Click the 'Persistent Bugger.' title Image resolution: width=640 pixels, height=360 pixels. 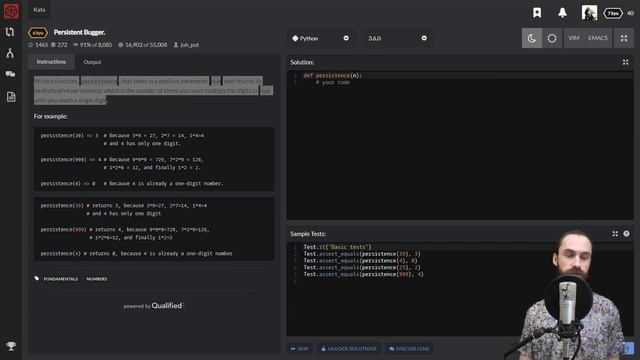tap(79, 32)
